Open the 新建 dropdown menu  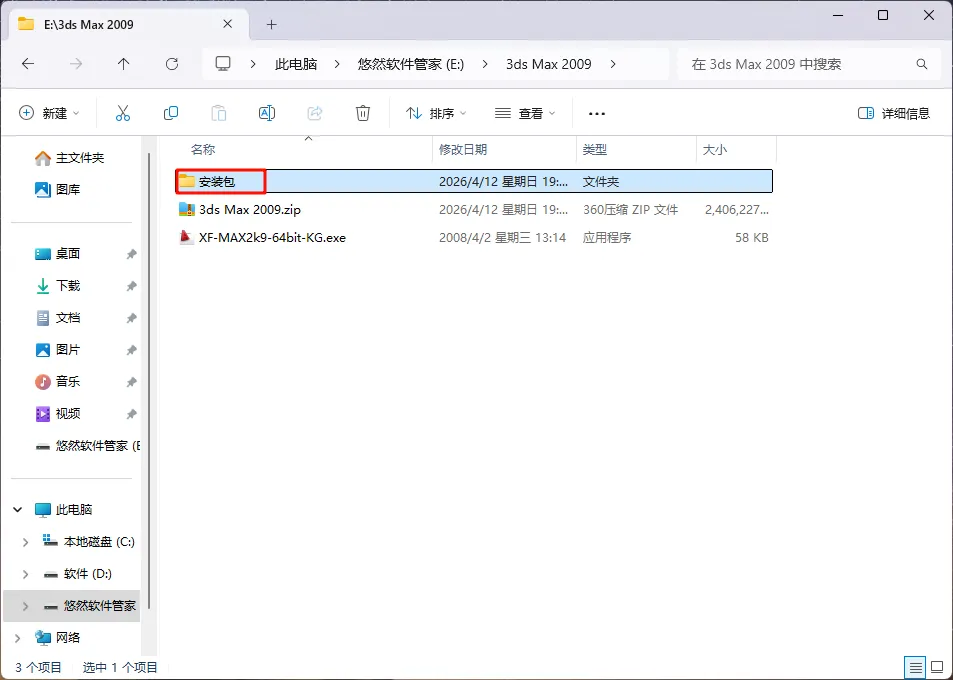pyautogui.click(x=49, y=113)
